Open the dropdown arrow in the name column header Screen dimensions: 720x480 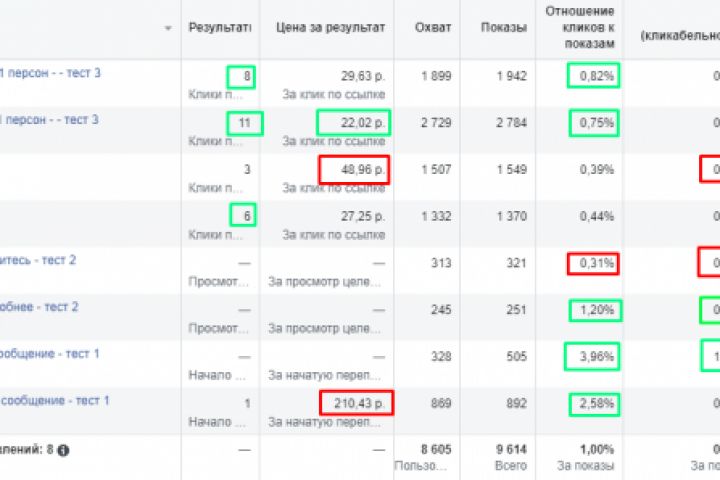167,28
